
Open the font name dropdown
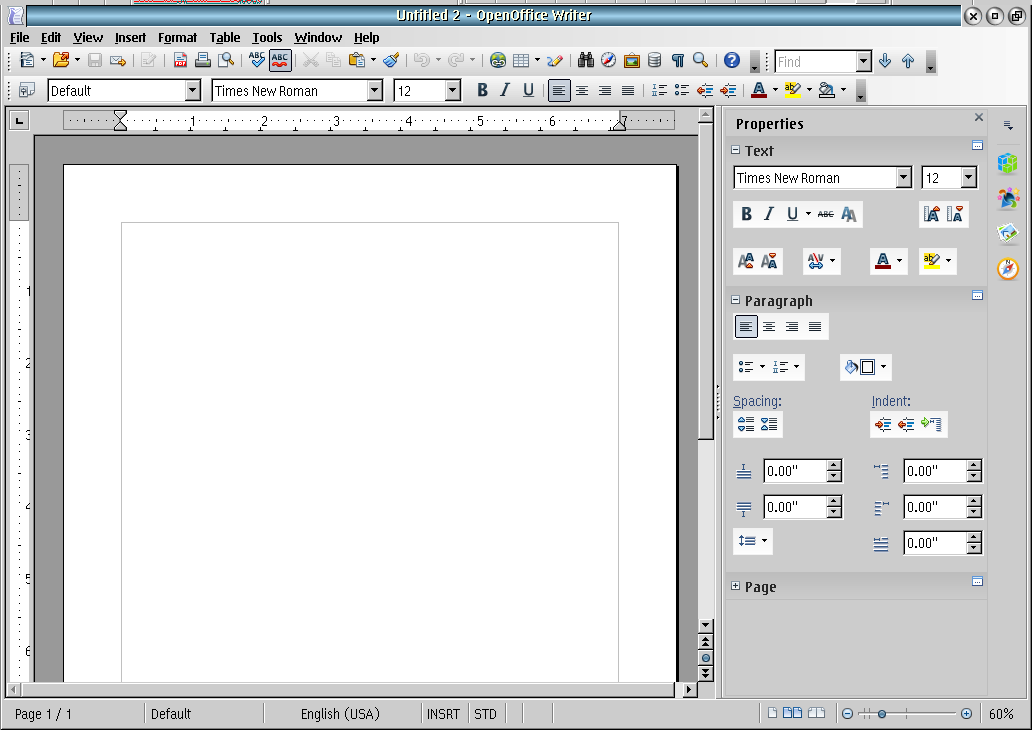[x=374, y=90]
